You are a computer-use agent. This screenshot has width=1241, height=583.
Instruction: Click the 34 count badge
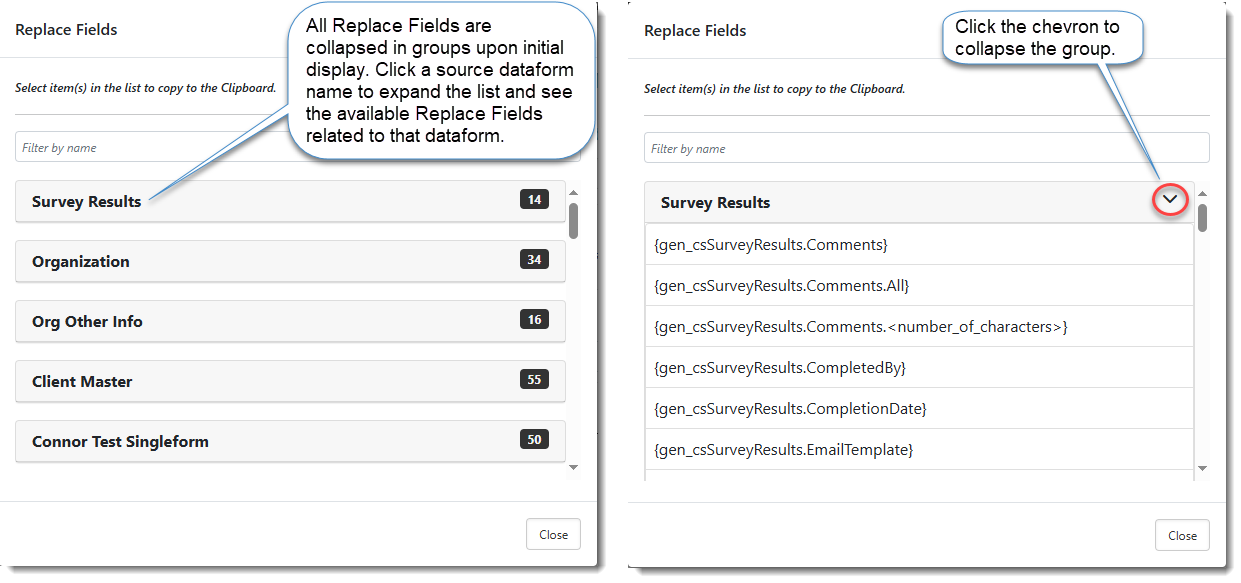coord(534,260)
